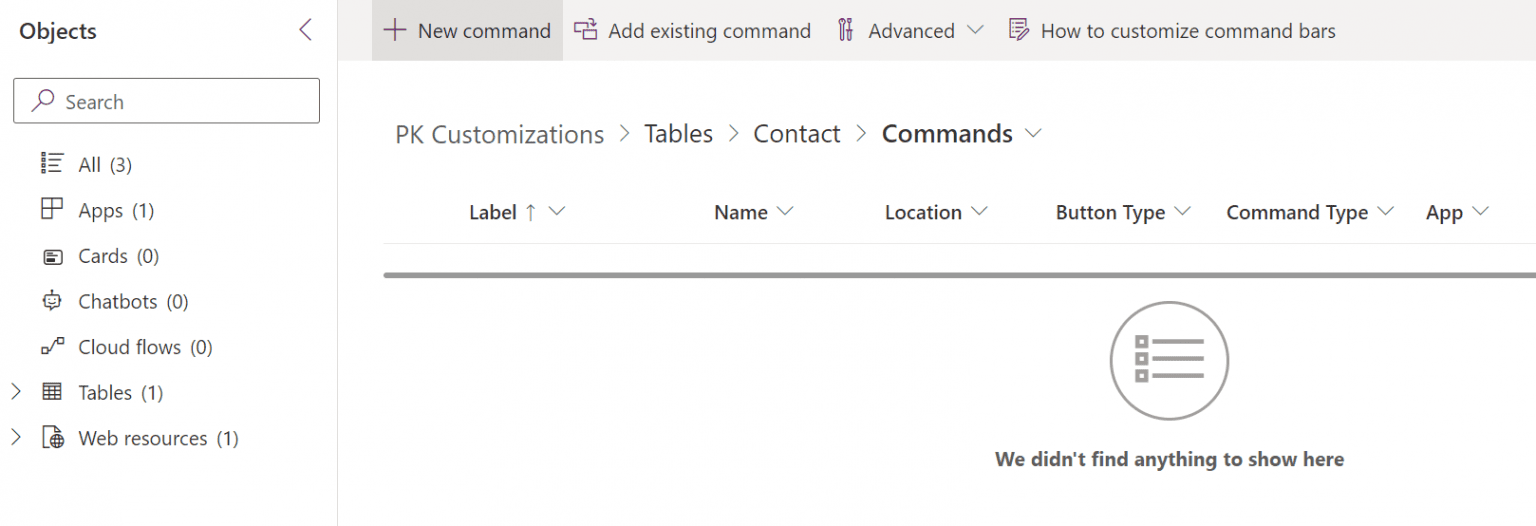
Task: Expand the Web resources tree node
Action: pyautogui.click(x=16, y=438)
